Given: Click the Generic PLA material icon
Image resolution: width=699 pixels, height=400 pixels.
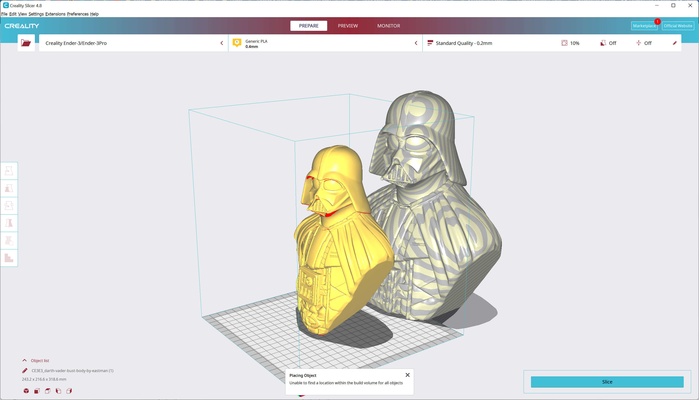Looking at the screenshot, I should pyautogui.click(x=237, y=43).
